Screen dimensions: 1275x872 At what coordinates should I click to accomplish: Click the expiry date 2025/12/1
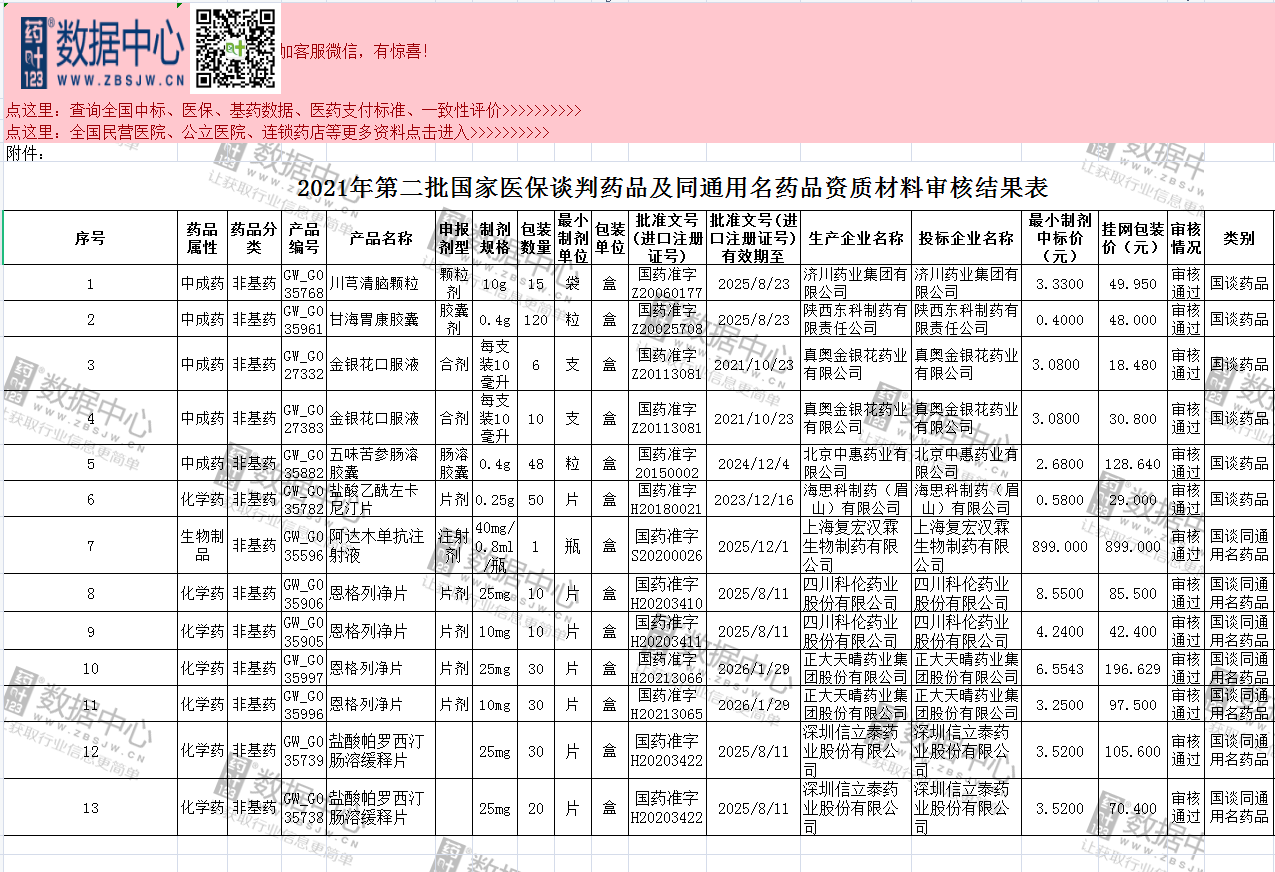(x=755, y=545)
